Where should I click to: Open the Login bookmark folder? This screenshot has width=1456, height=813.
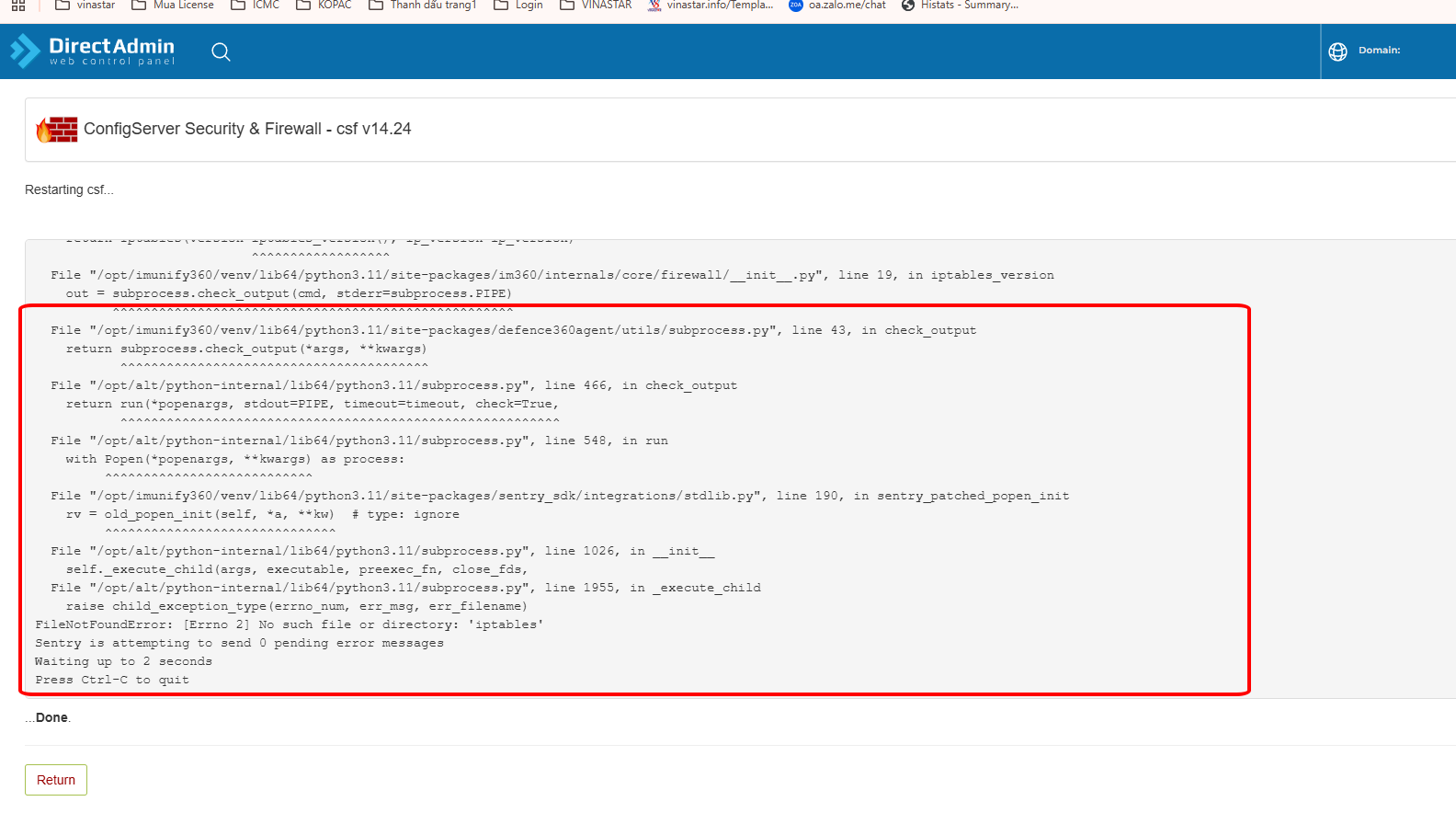[x=518, y=5]
